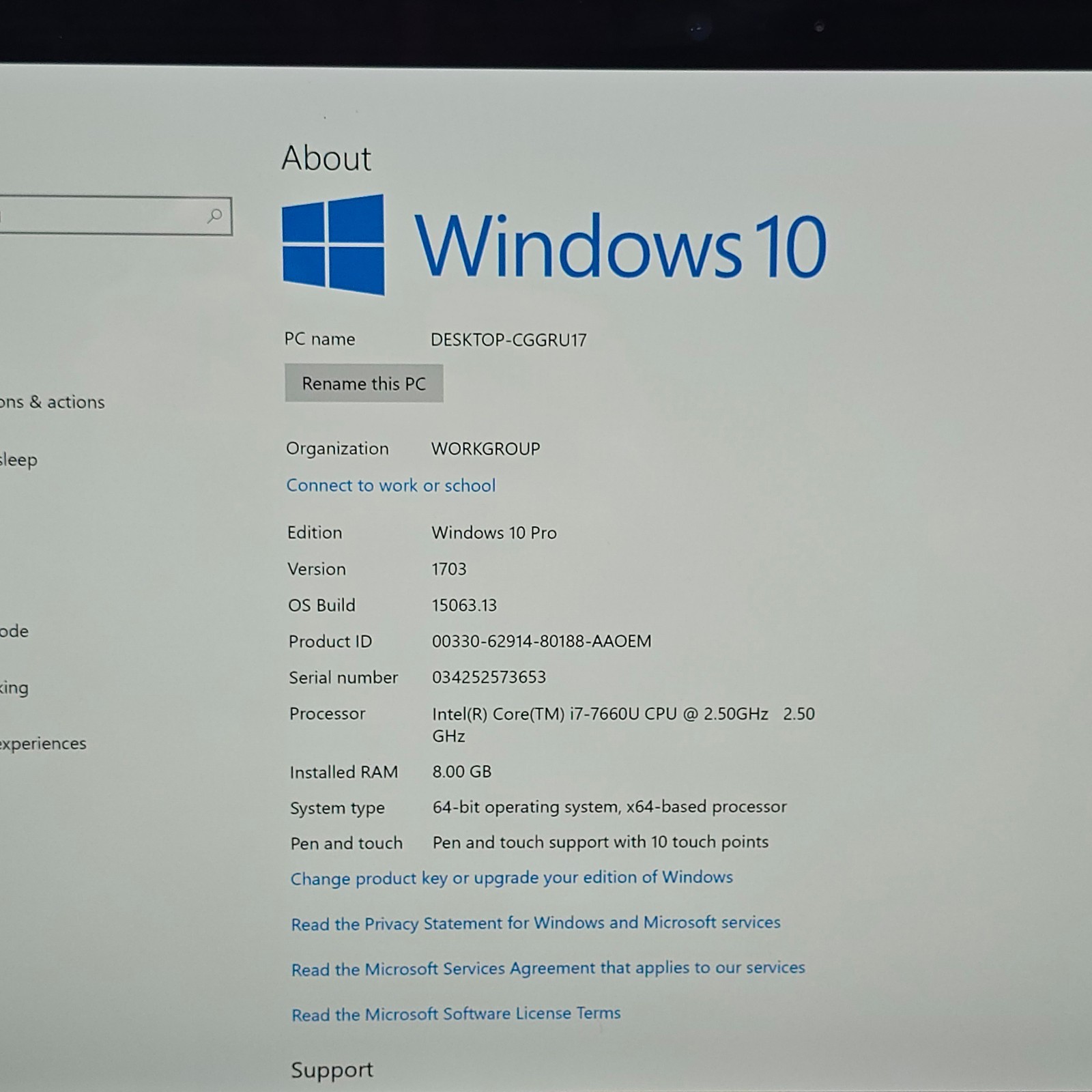Select the 'ons & actions' sidebar item
Viewport: 1092px width, 1092px height.
click(x=53, y=402)
